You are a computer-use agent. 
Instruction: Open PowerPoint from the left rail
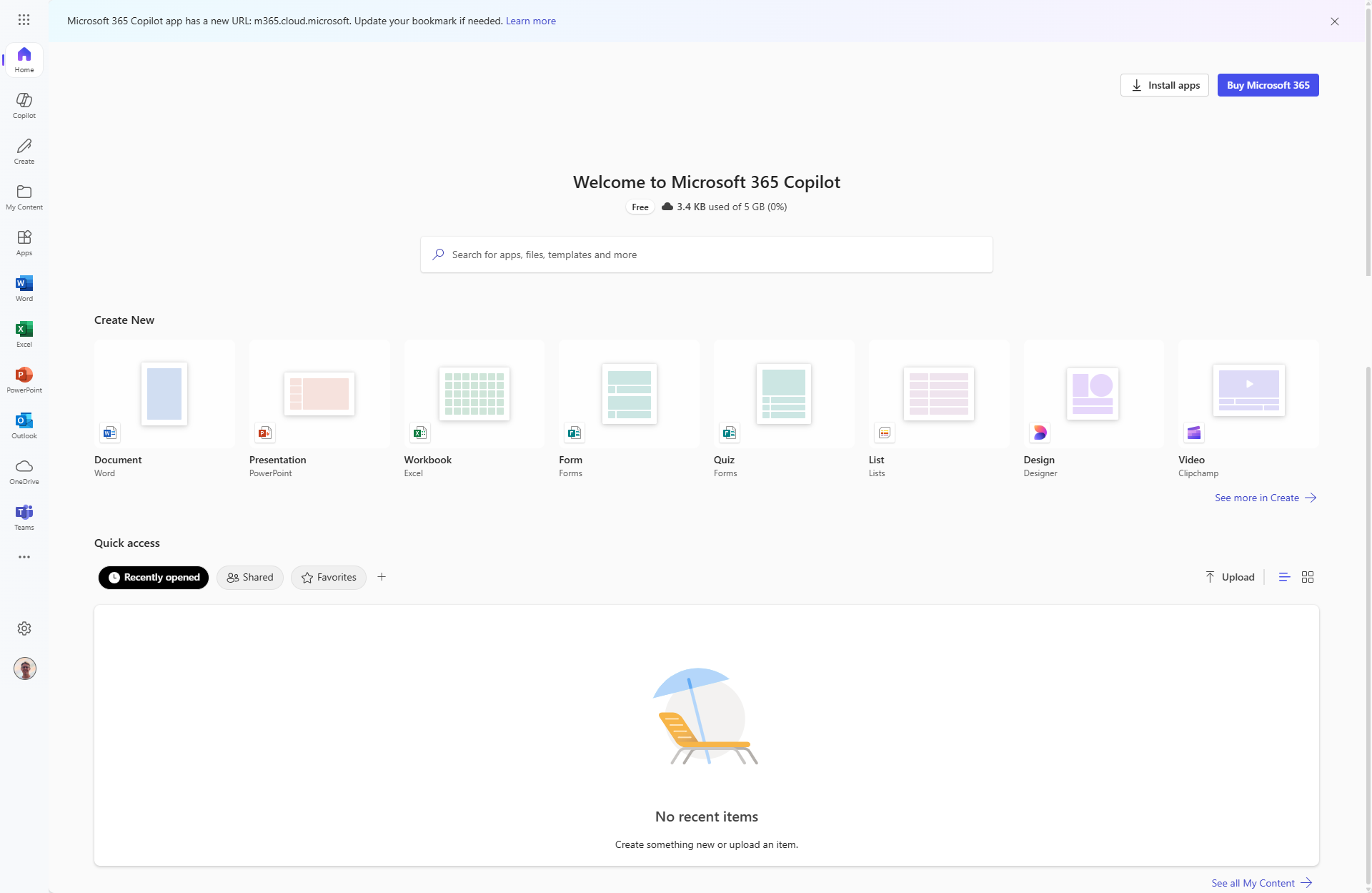coord(24,380)
